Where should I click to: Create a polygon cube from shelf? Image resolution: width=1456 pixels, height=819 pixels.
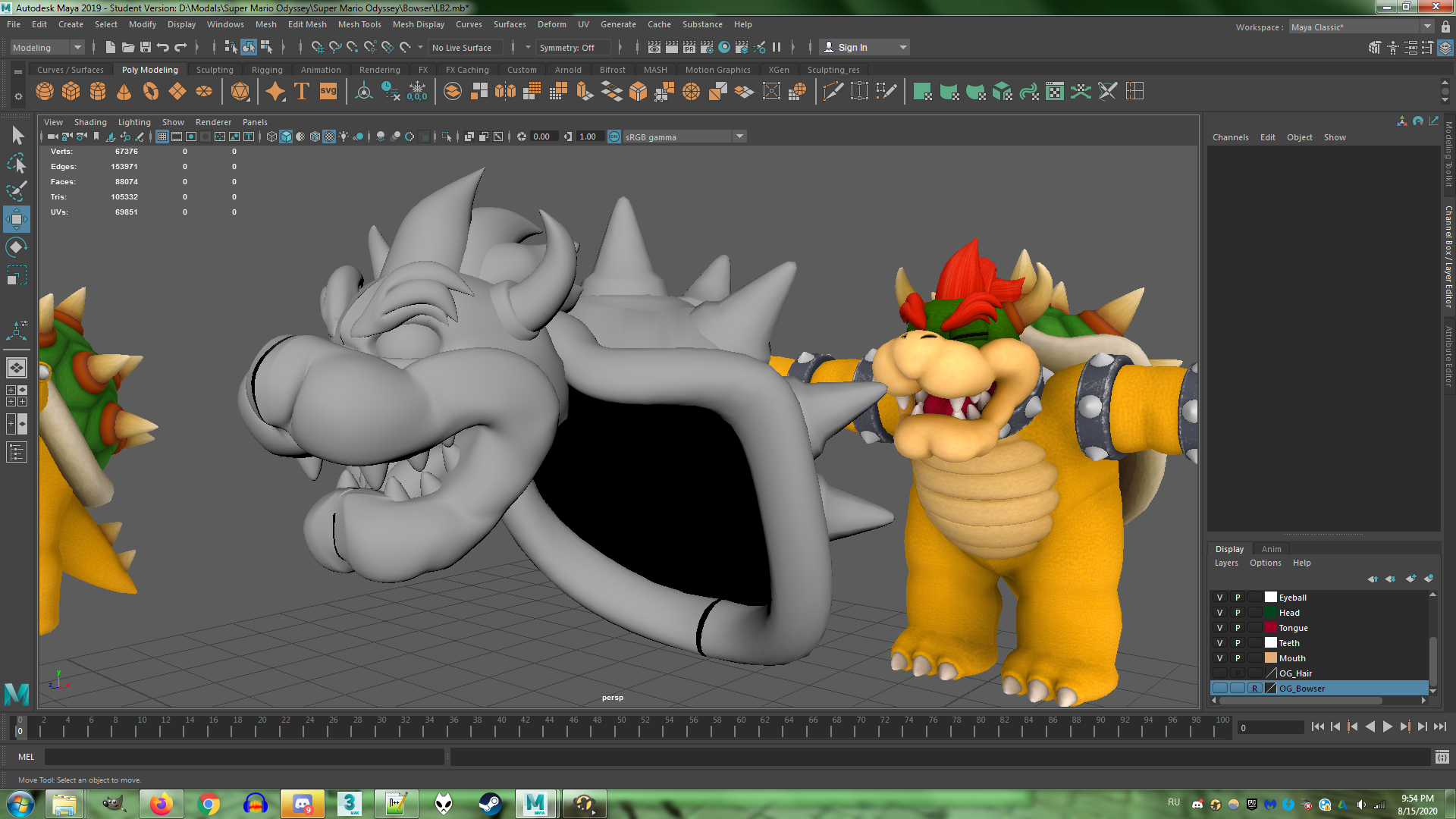pyautogui.click(x=71, y=92)
